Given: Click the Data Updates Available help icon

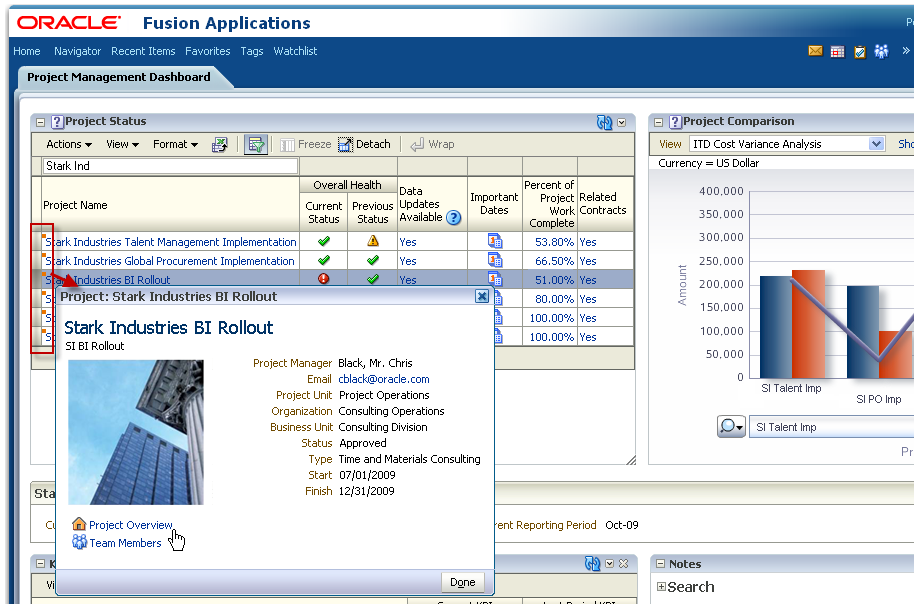Looking at the screenshot, I should click(453, 217).
